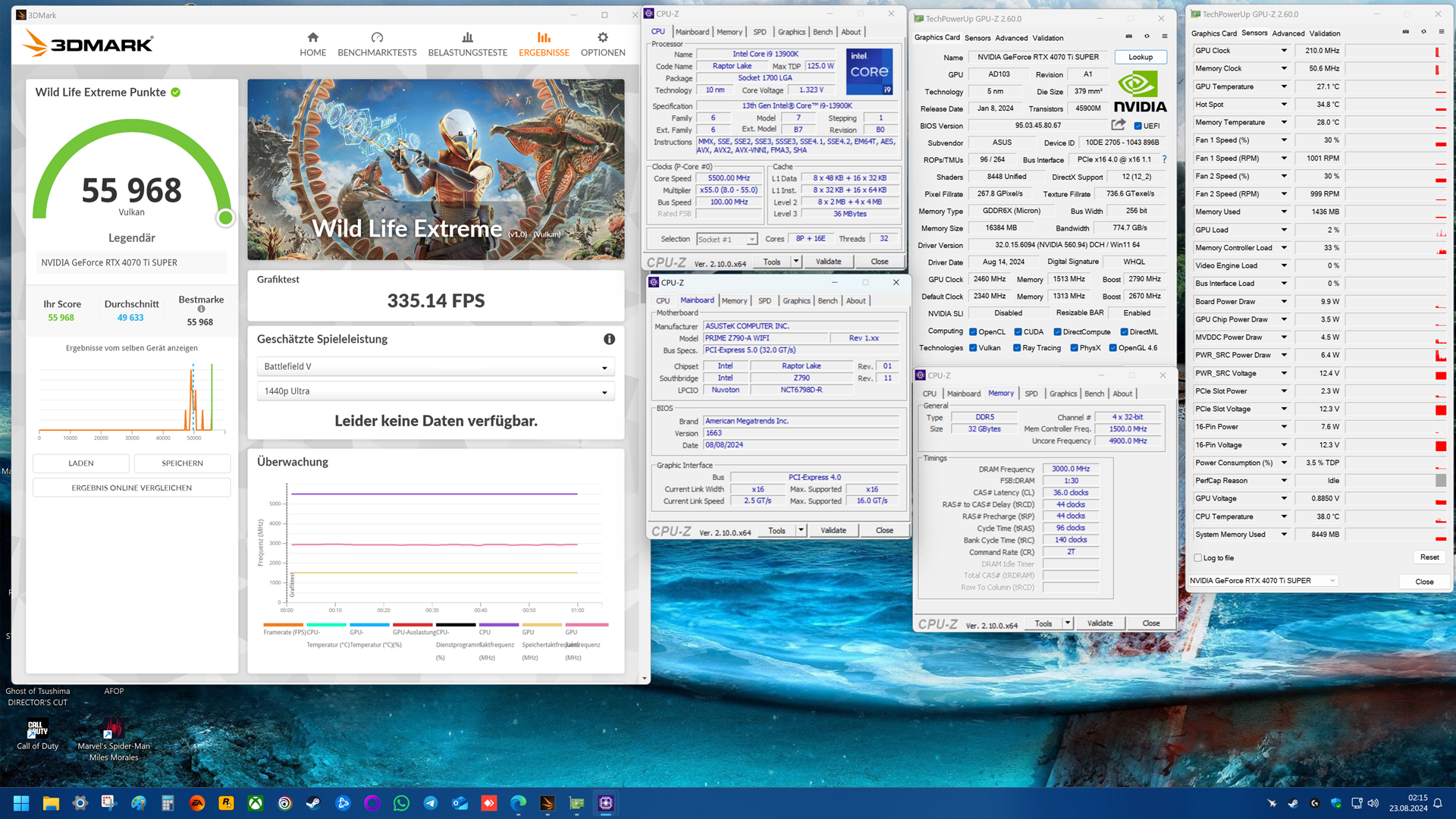Expand GPU Clock sensor dropdown
Screen dimensions: 1456x819
point(1284,51)
